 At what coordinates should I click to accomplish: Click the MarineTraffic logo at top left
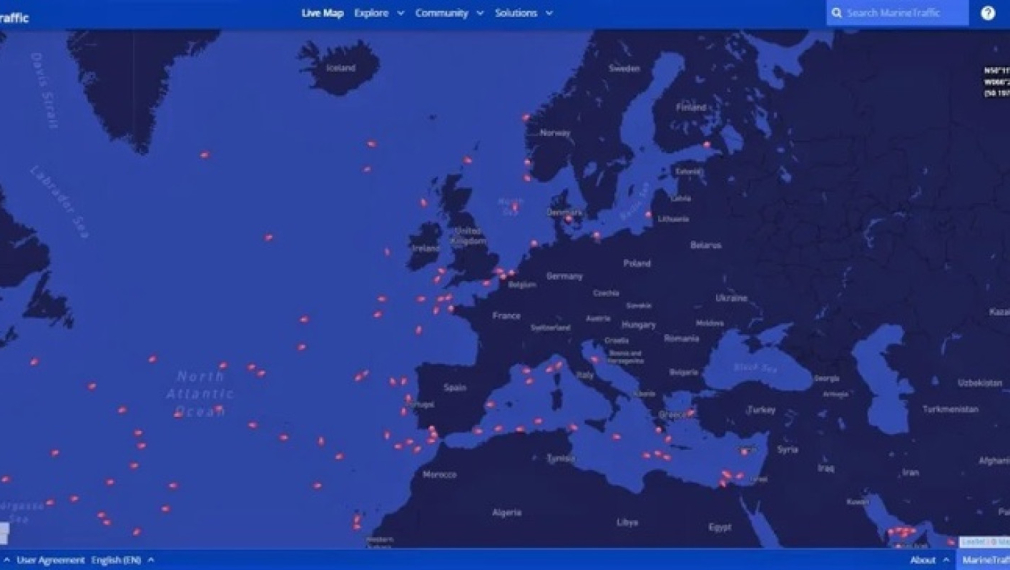(14, 18)
